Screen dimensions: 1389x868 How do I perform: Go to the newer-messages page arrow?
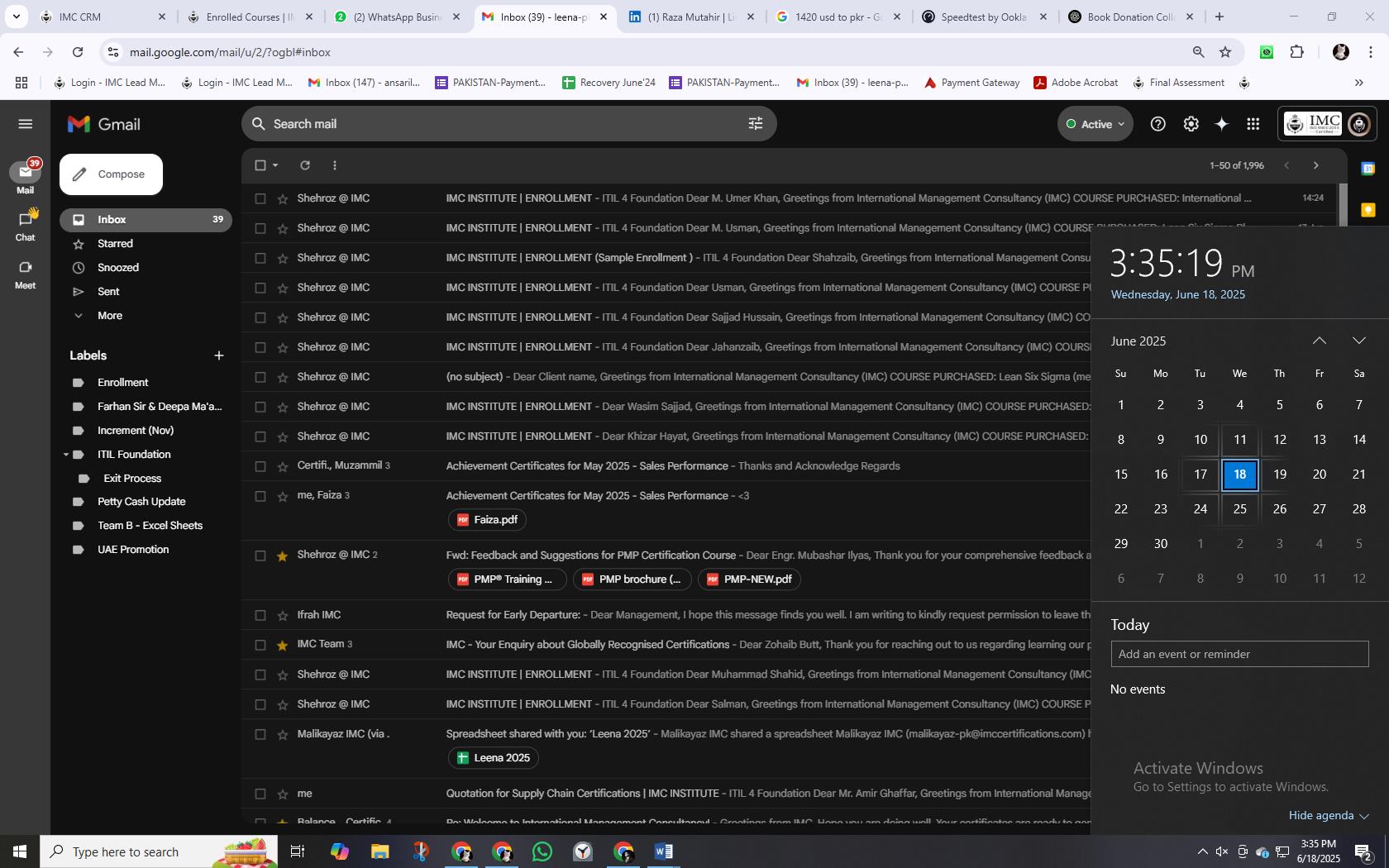pos(1286,165)
